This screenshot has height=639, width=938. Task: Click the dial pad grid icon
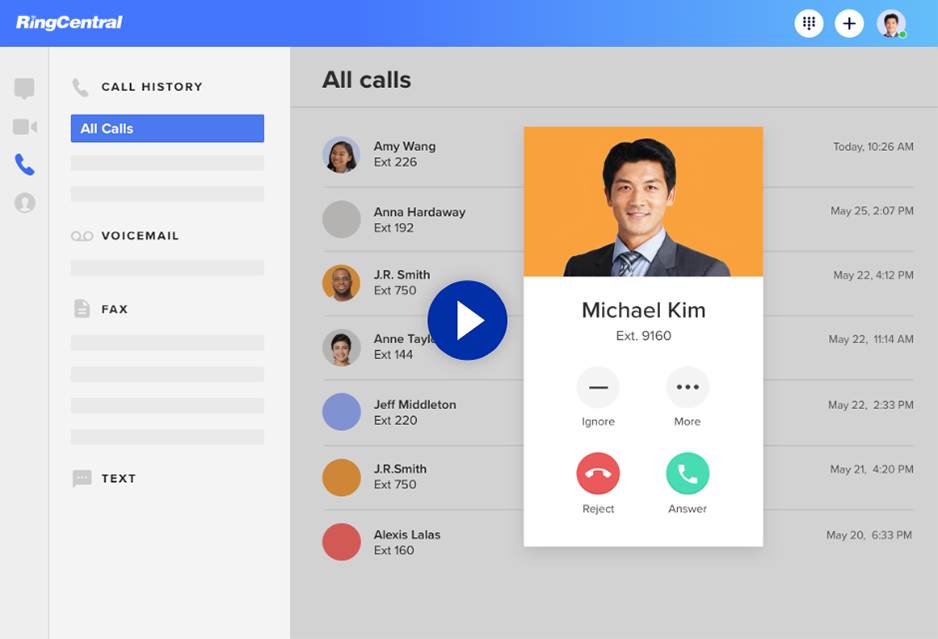[x=808, y=23]
